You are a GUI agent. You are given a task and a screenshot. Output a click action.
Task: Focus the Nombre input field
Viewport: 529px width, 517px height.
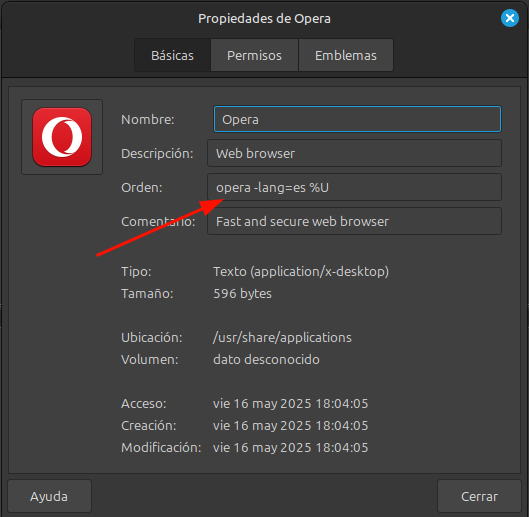click(x=357, y=119)
